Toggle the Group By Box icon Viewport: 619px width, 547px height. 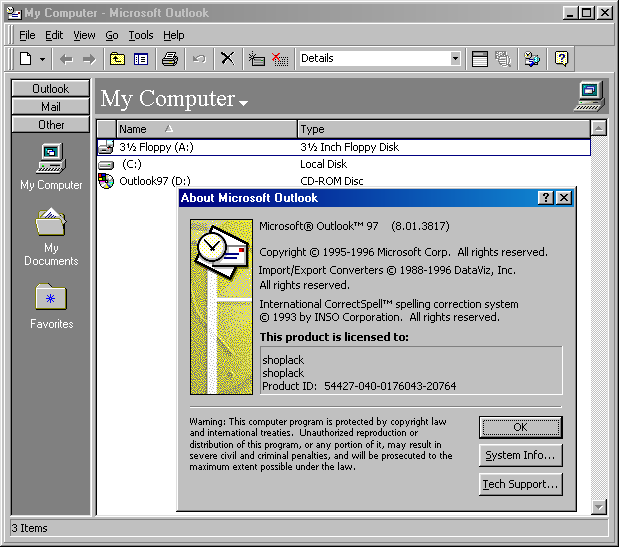[480, 59]
